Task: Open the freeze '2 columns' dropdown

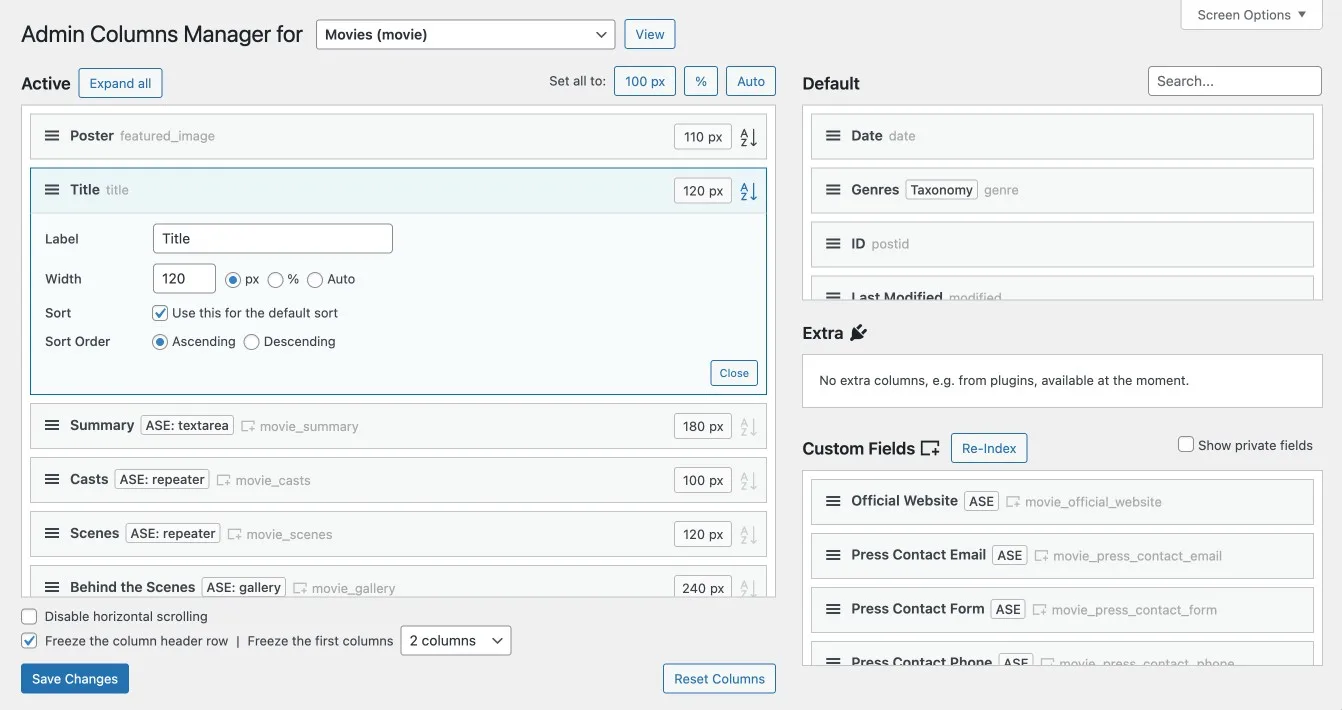Action: 455,641
